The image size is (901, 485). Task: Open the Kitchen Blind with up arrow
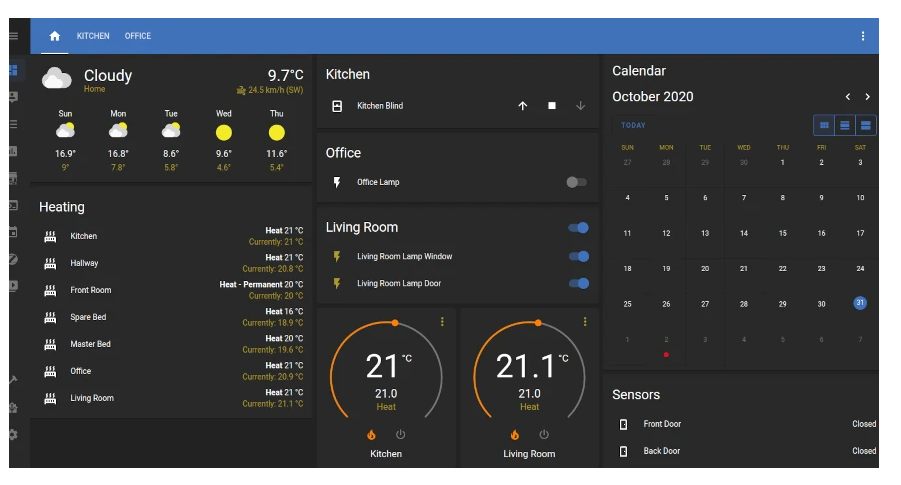[x=522, y=106]
